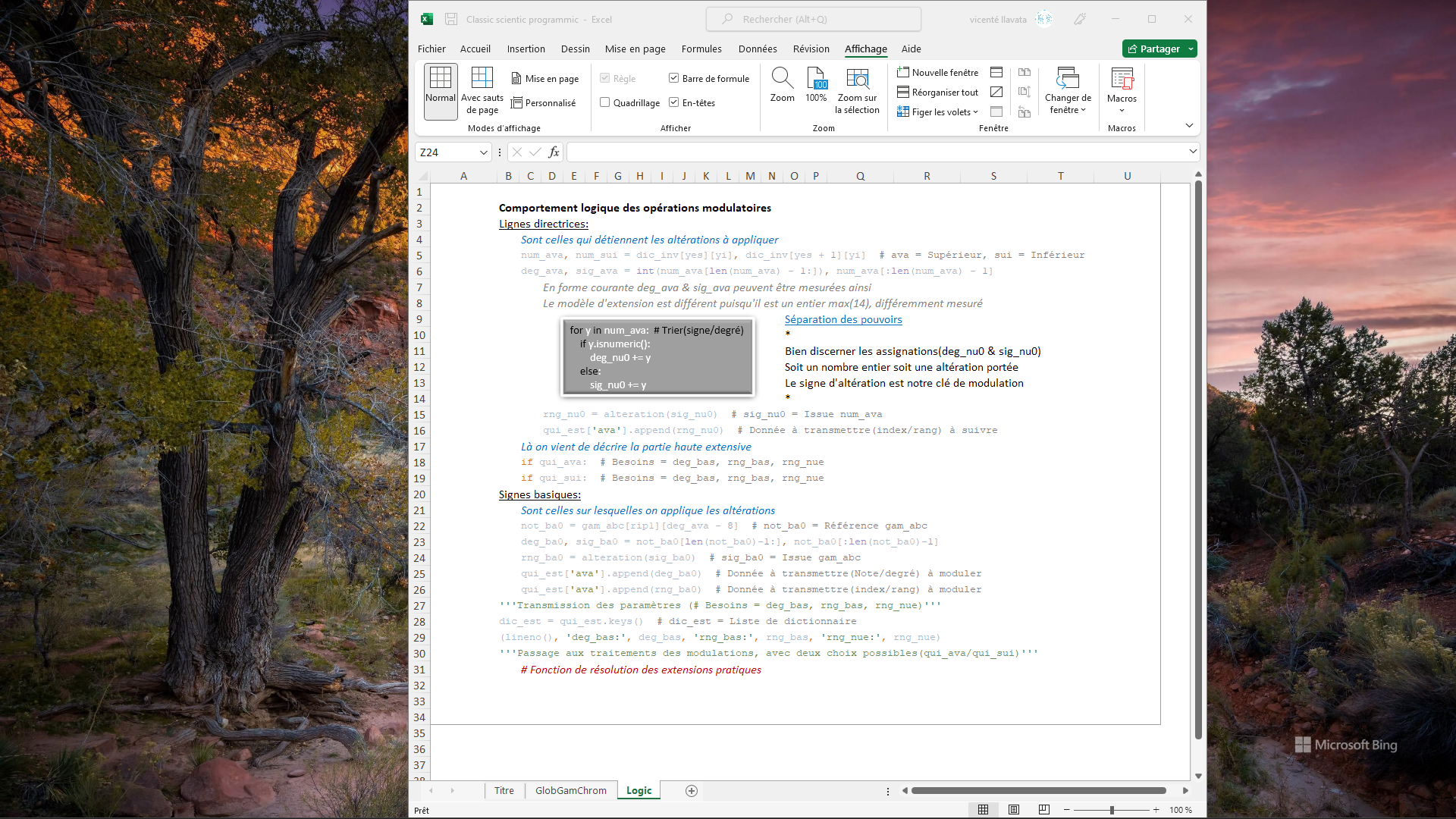The height and width of the screenshot is (819, 1456).
Task: Uncheck Barre de formule checkbox
Action: point(673,78)
